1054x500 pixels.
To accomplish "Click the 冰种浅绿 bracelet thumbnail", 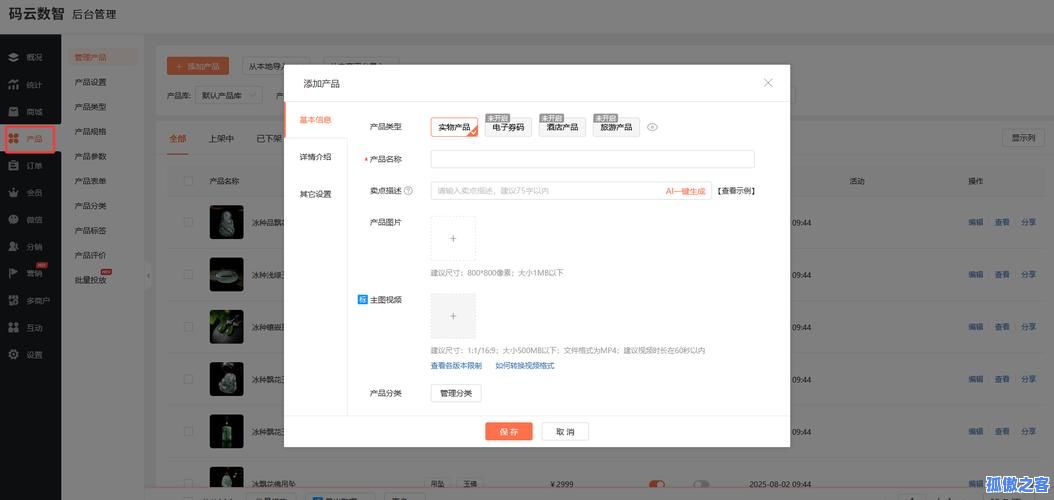I will pyautogui.click(x=227, y=274).
